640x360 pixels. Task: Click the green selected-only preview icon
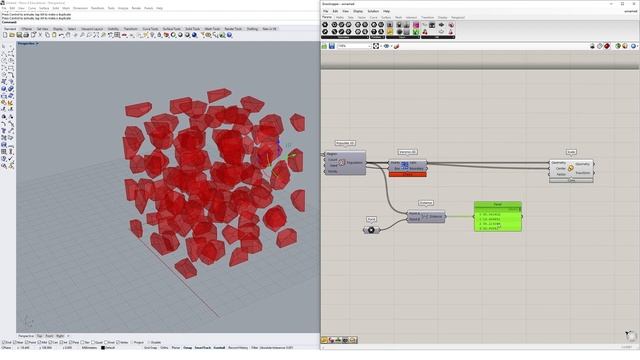[x=618, y=46]
